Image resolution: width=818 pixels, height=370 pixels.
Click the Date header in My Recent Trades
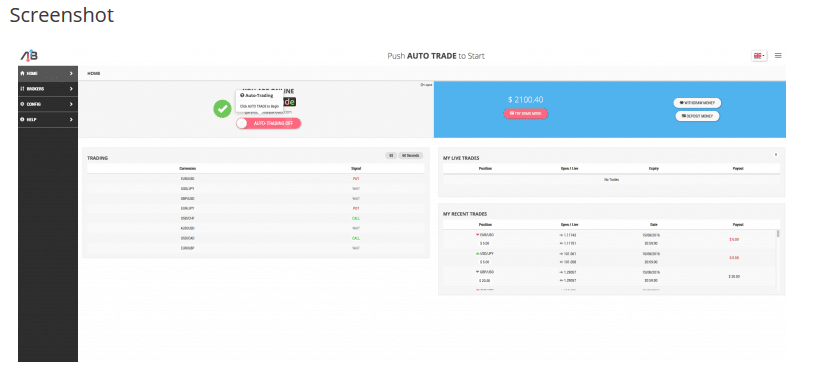(653, 224)
